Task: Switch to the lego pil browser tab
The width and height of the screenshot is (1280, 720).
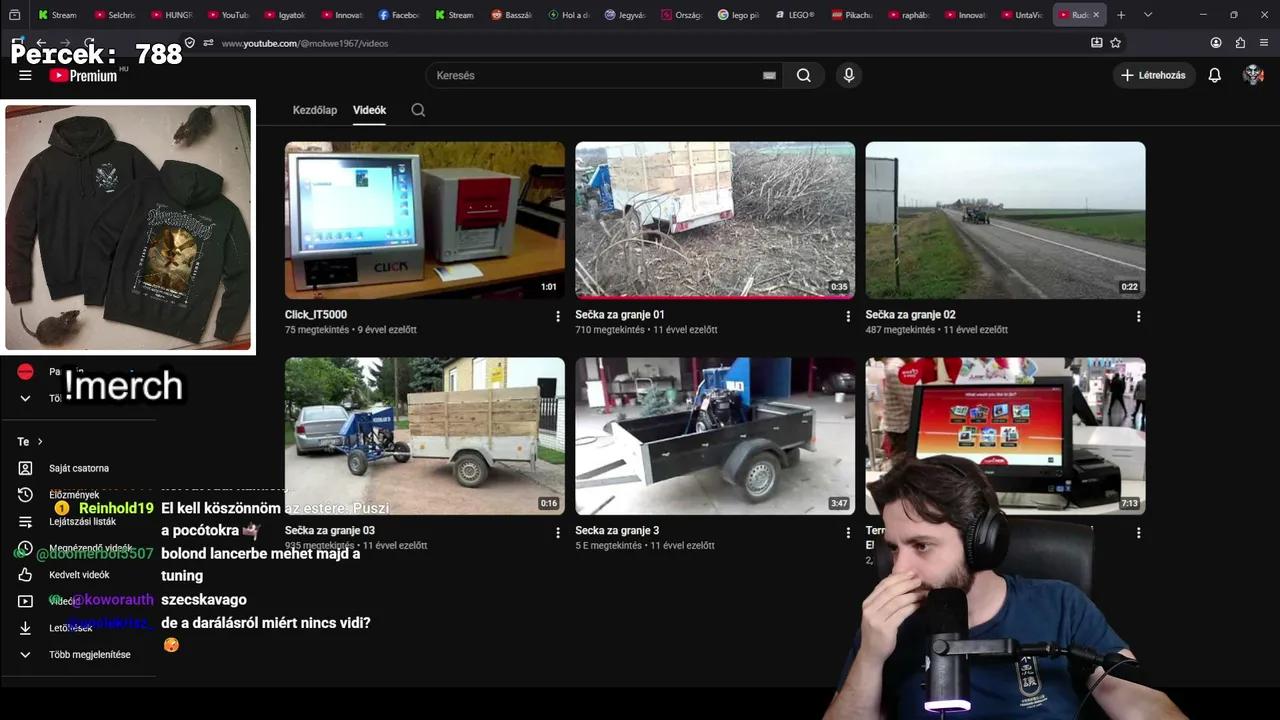Action: [739, 15]
